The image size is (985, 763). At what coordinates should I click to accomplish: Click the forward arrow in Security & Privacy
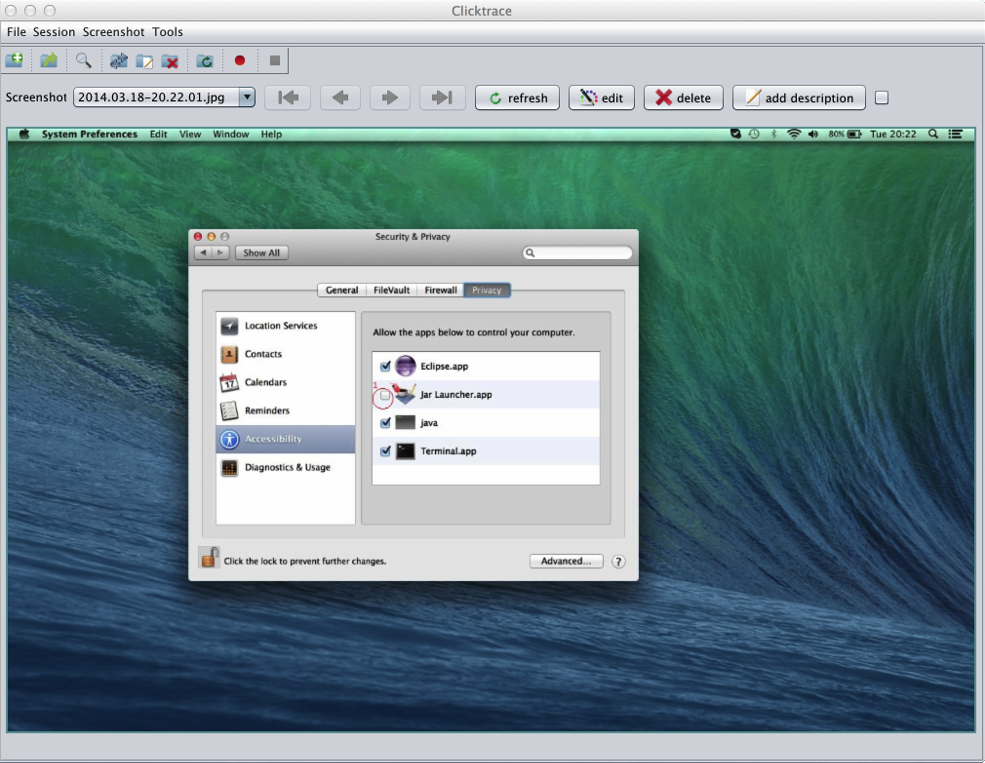click(220, 252)
